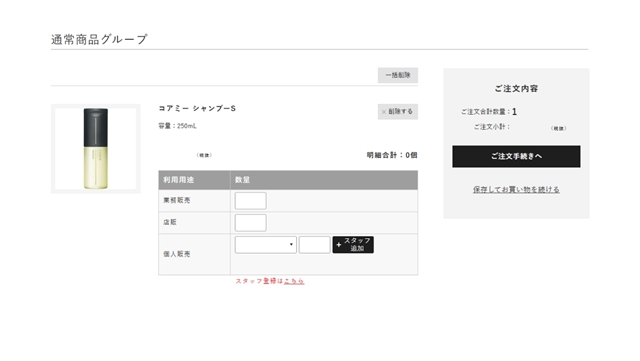The image size is (640, 361).
Task: Click the 明細合計 total text
Action: point(392,155)
